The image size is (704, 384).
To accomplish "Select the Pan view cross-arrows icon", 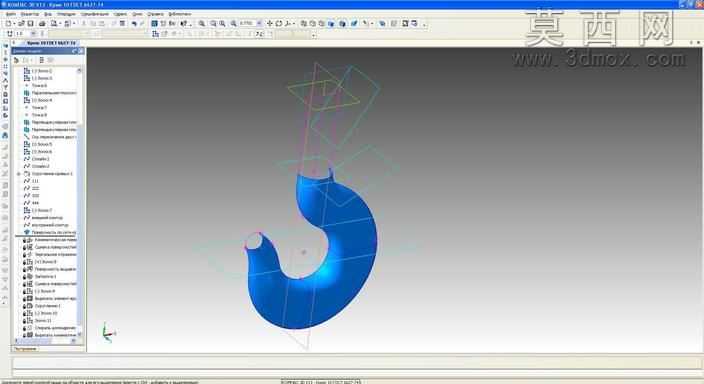I will coord(269,23).
